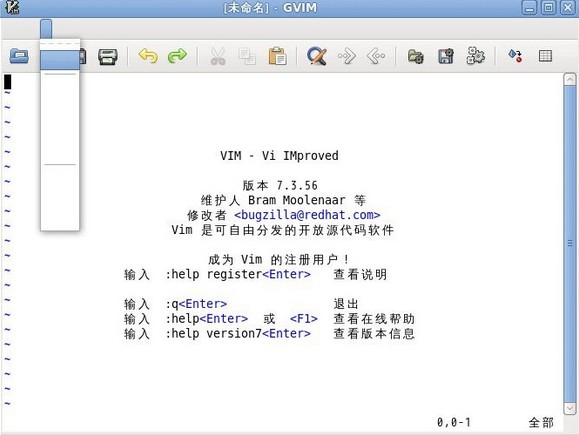The height and width of the screenshot is (435, 579).
Task: Click the vertical scrollbar thumb
Action: pos(570,244)
